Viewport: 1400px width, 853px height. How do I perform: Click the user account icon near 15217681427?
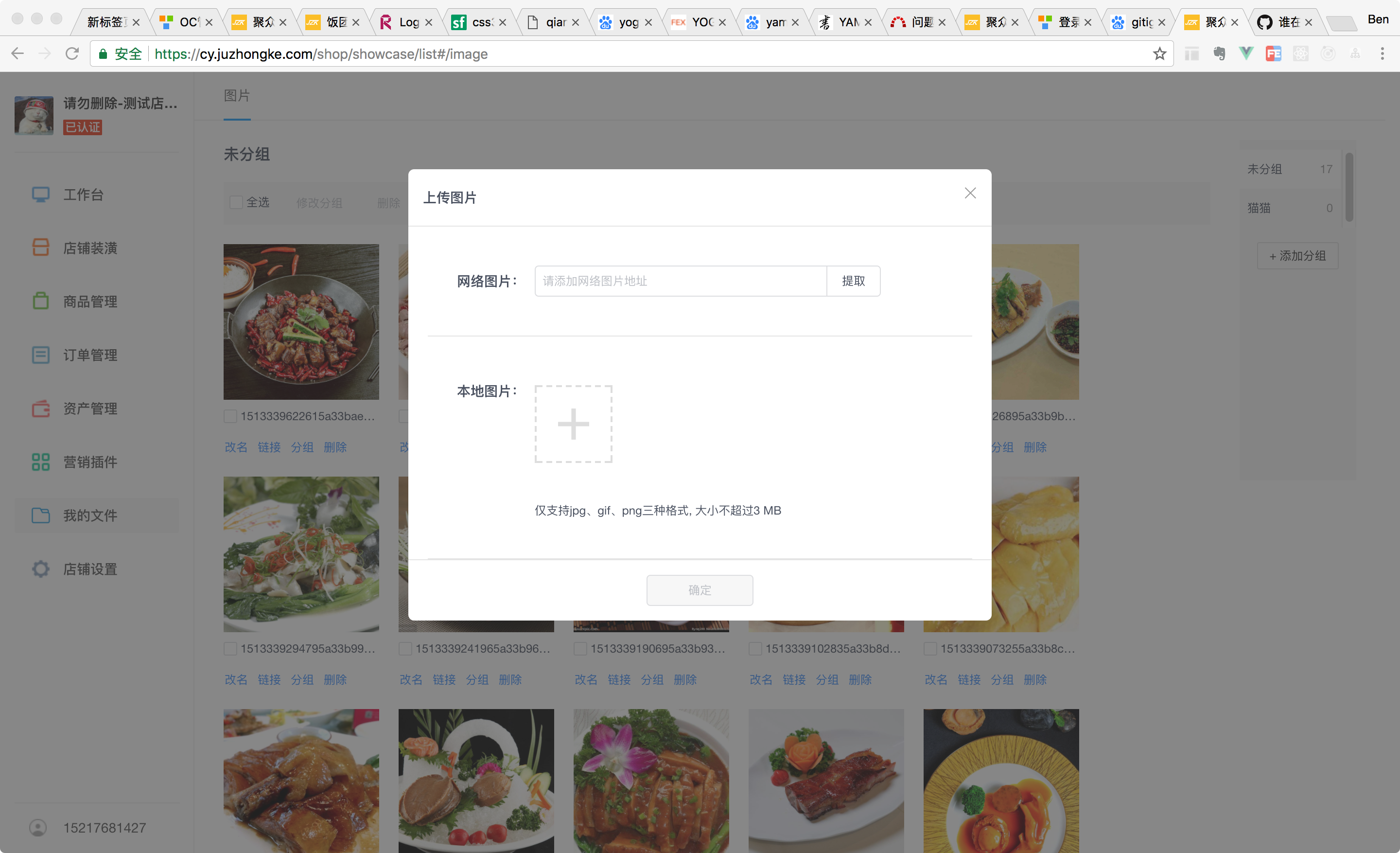click(x=38, y=827)
